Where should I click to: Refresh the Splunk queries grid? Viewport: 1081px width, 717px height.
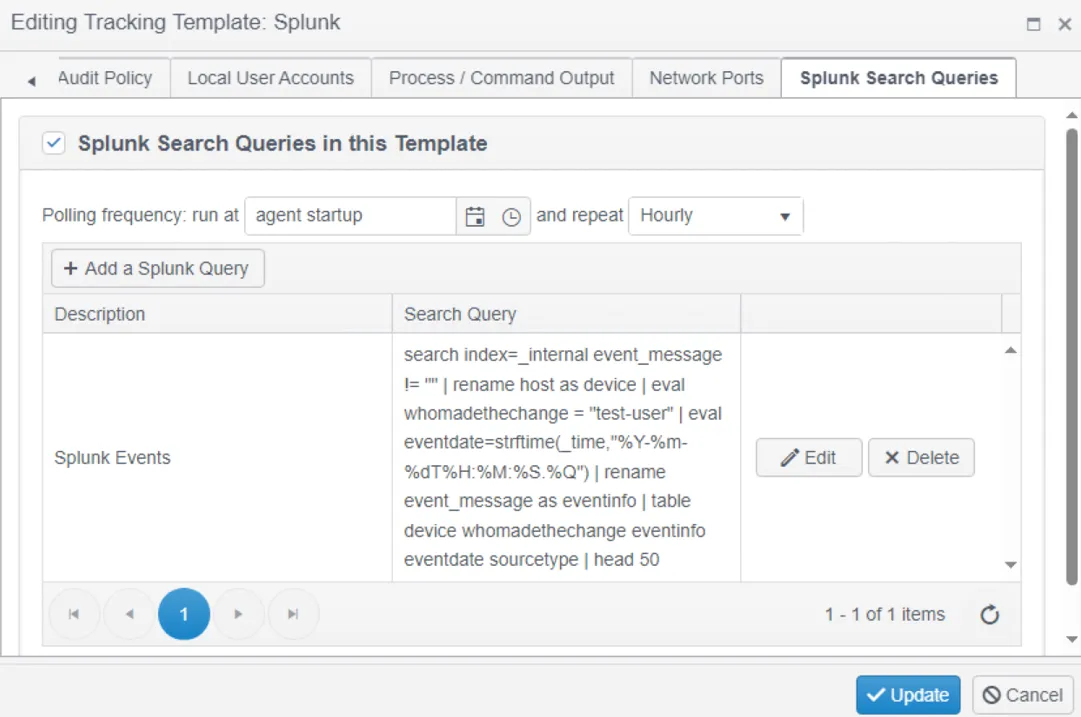point(989,614)
